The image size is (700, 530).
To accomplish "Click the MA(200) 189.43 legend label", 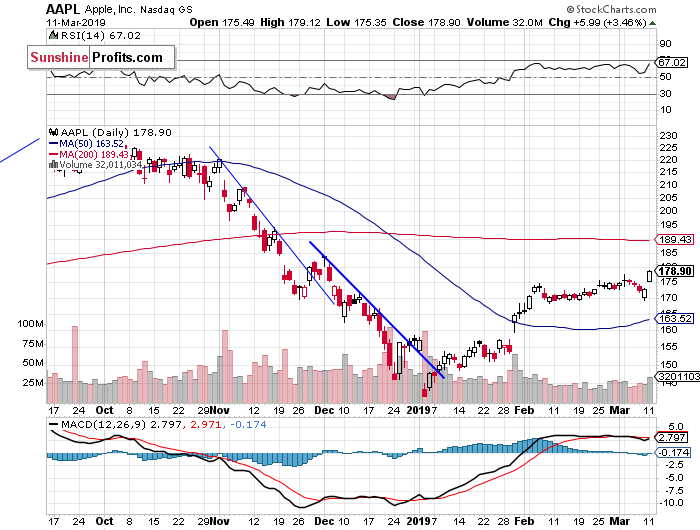I will tap(94, 154).
